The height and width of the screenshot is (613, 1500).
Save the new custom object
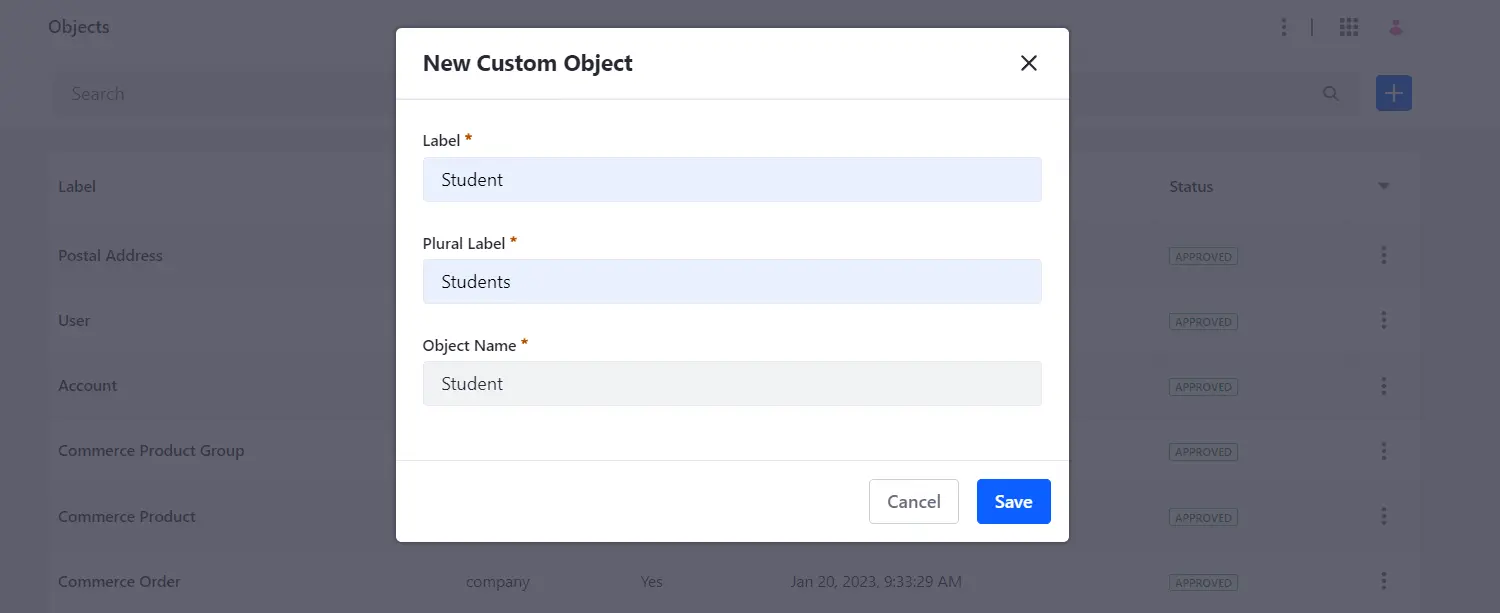click(x=1013, y=501)
